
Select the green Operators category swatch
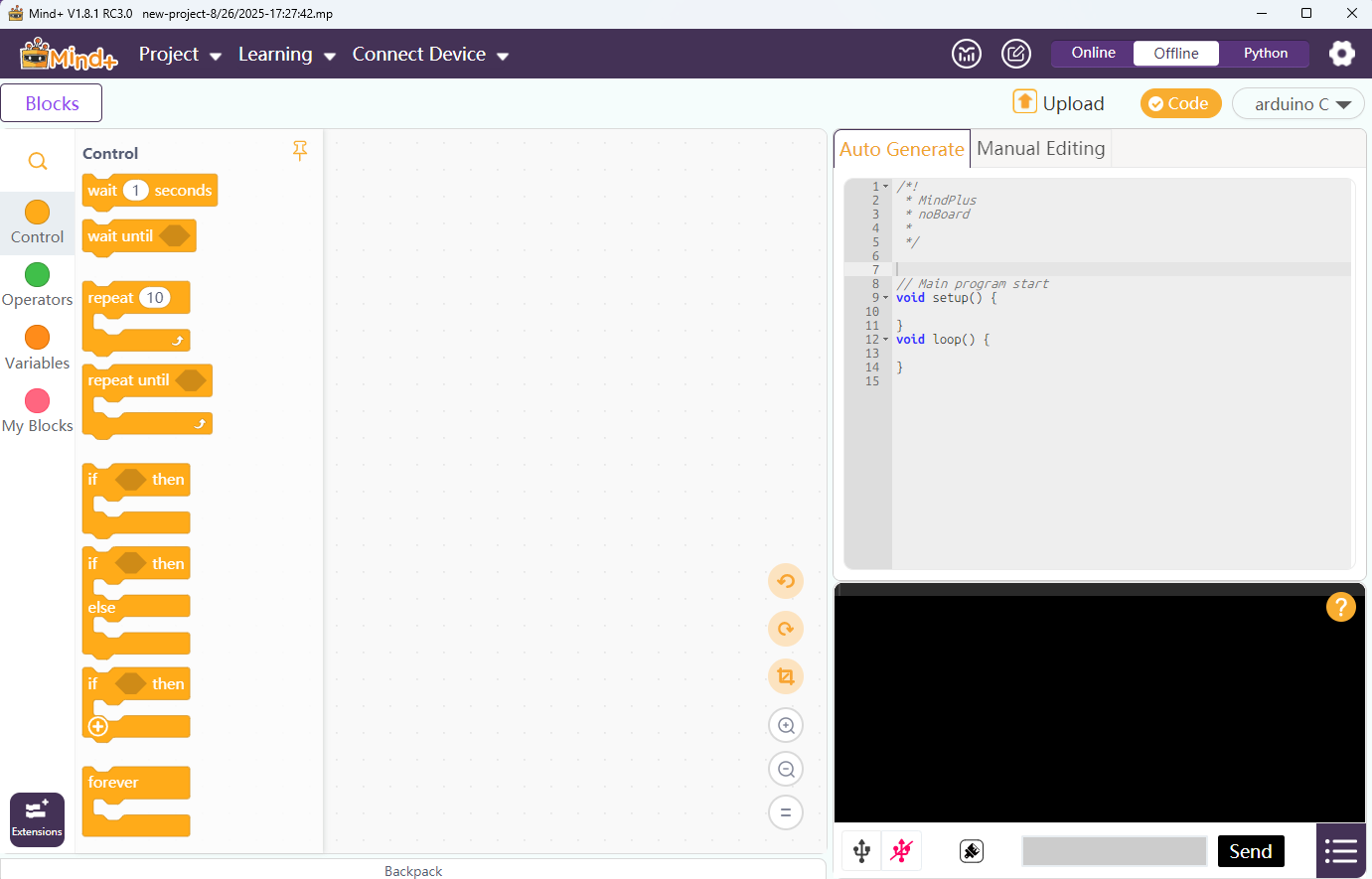coord(38,275)
